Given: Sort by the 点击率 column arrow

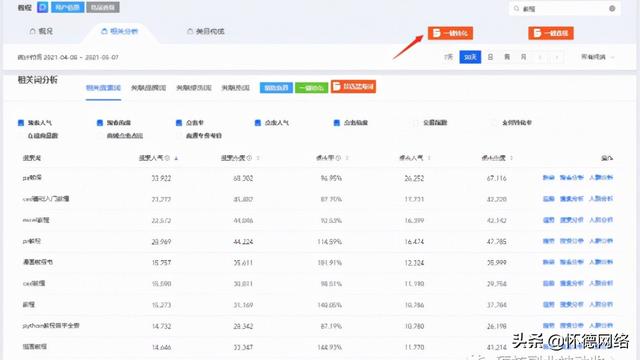Looking at the screenshot, I should [347, 158].
